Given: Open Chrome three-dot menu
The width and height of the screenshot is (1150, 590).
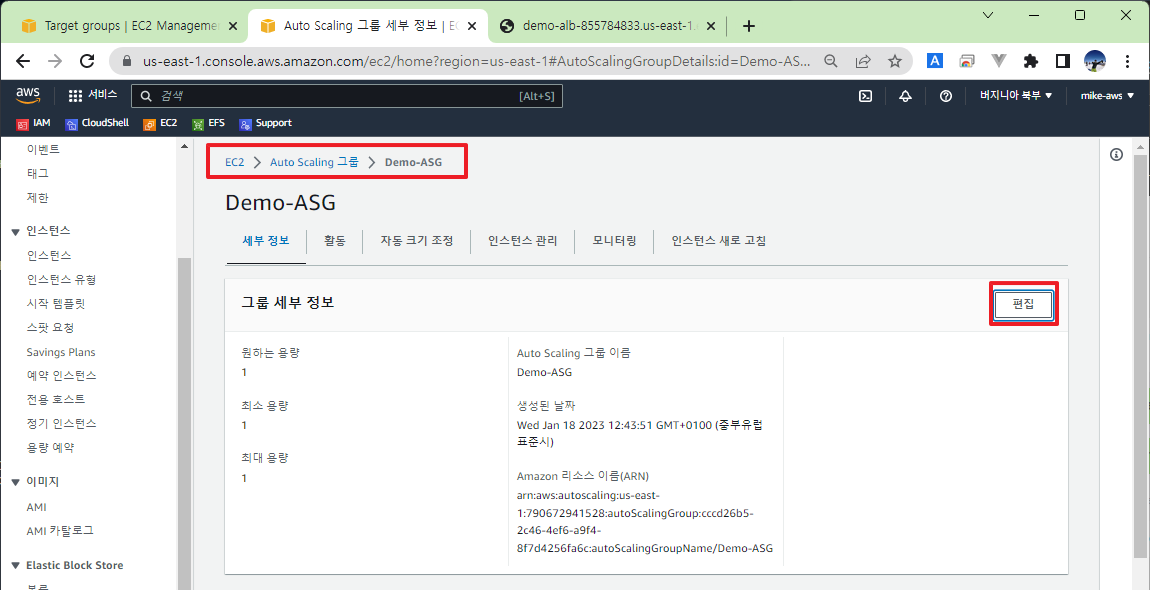Looking at the screenshot, I should 1126,61.
